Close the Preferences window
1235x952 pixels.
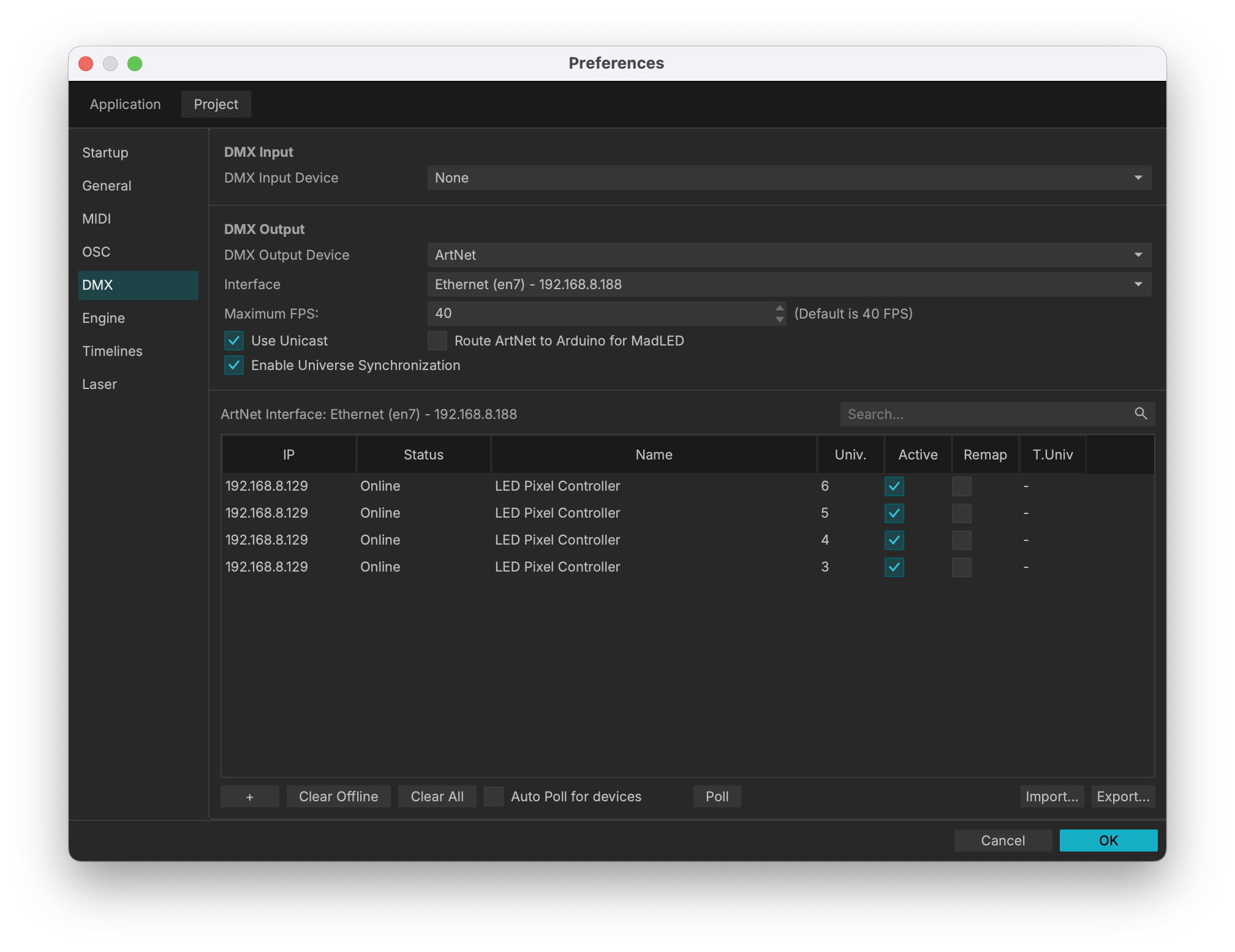86,64
